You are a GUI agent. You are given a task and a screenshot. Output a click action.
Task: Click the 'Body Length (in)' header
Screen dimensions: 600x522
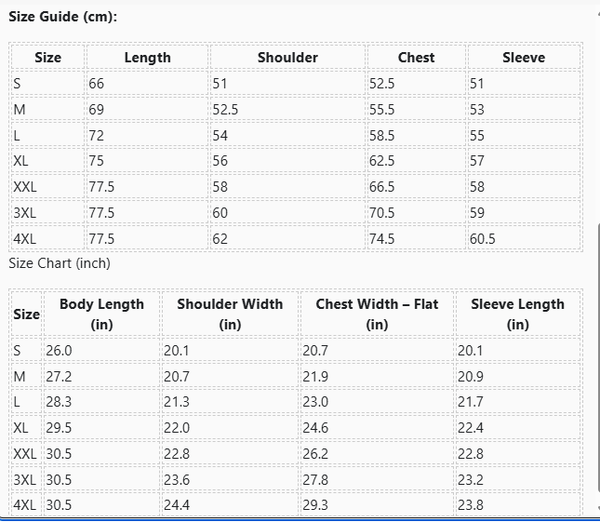(x=101, y=314)
